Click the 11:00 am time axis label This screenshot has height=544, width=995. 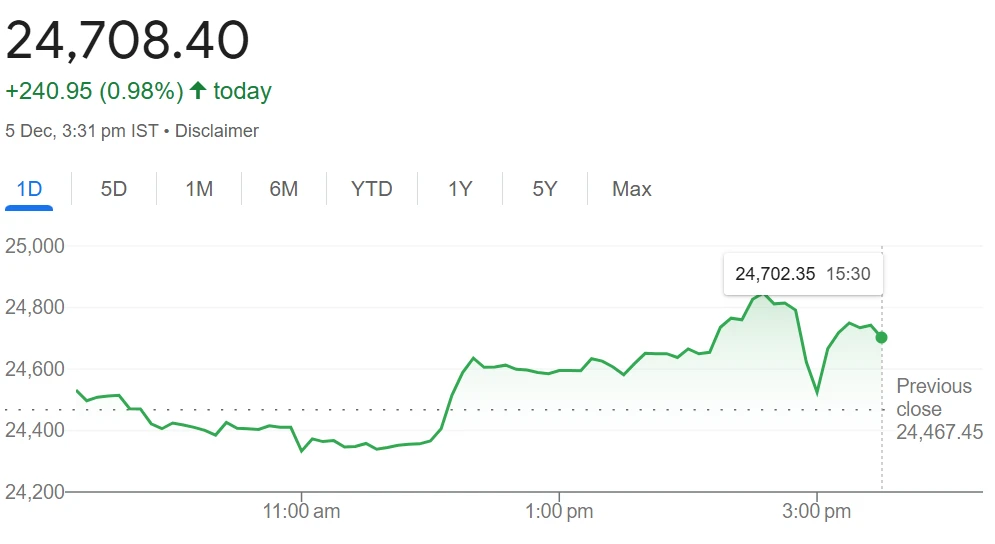coord(301,512)
